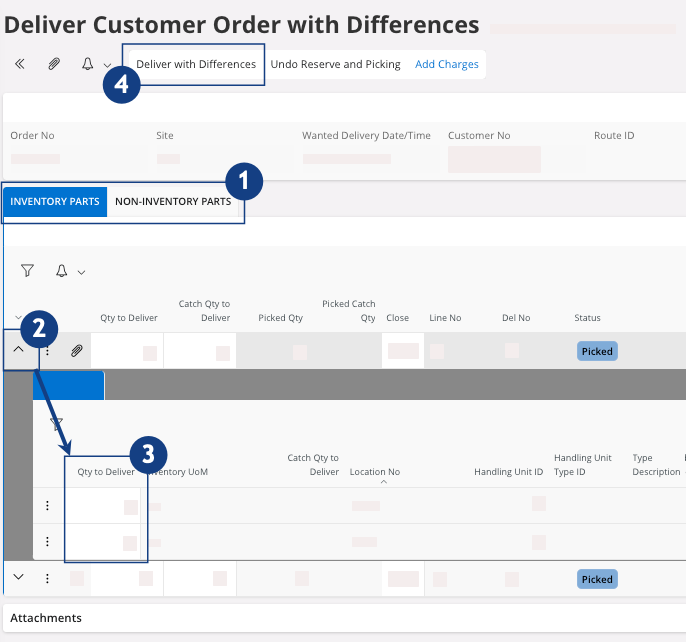The image size is (686, 642).
Task: Open the Add Charges link
Action: point(447,64)
